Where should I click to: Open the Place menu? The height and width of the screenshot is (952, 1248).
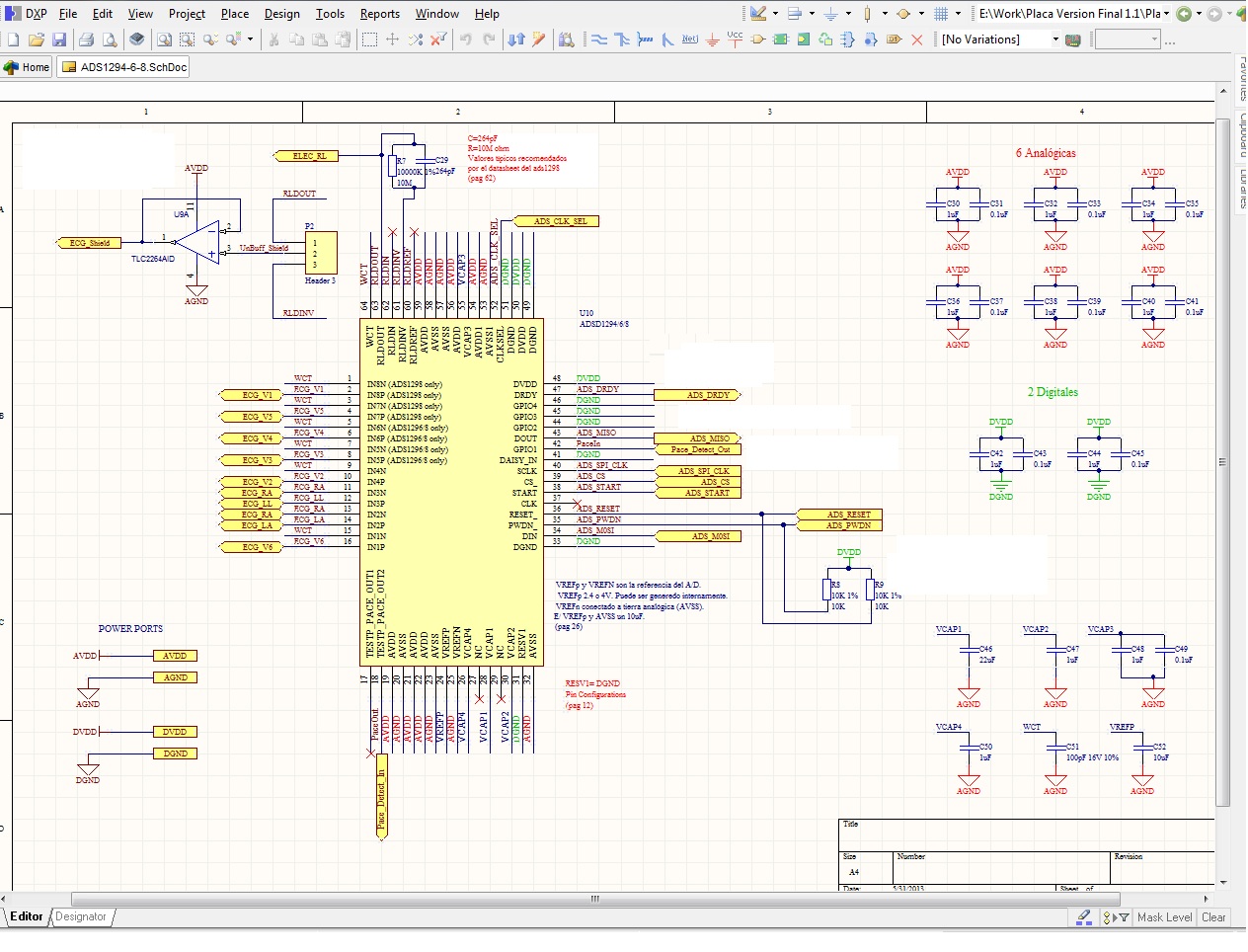point(235,14)
